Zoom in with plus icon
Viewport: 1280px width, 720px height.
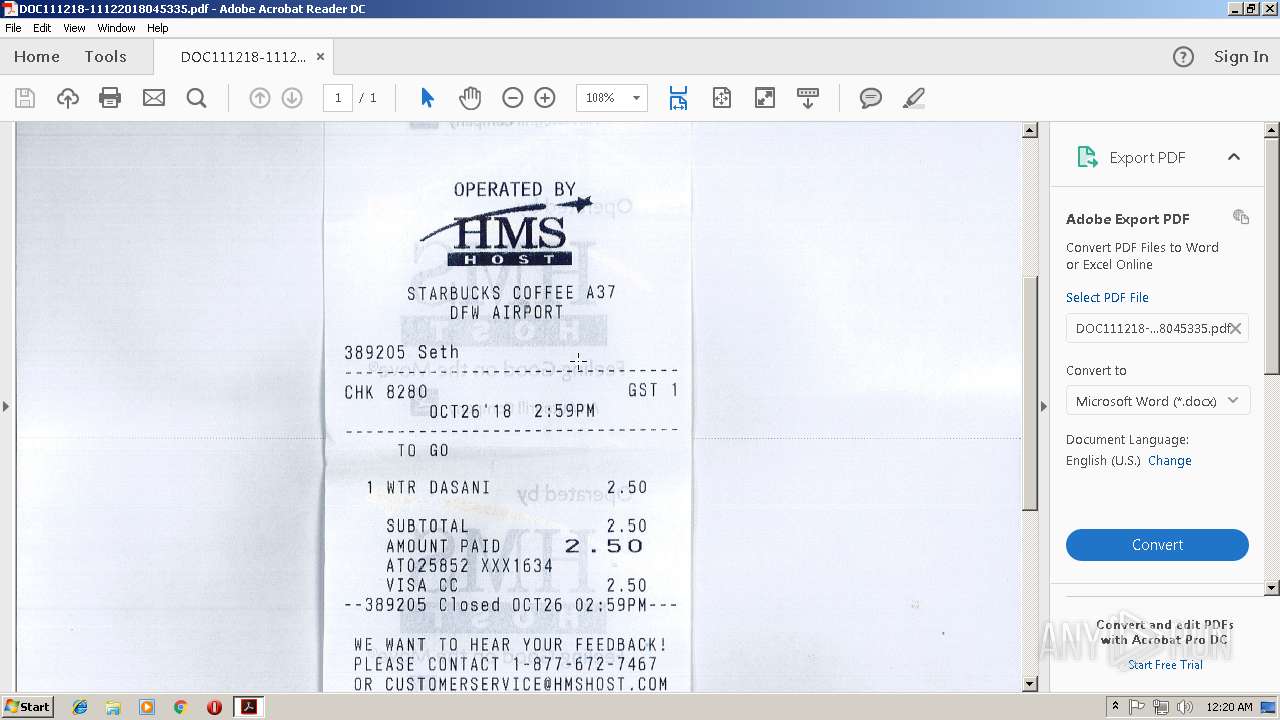545,98
